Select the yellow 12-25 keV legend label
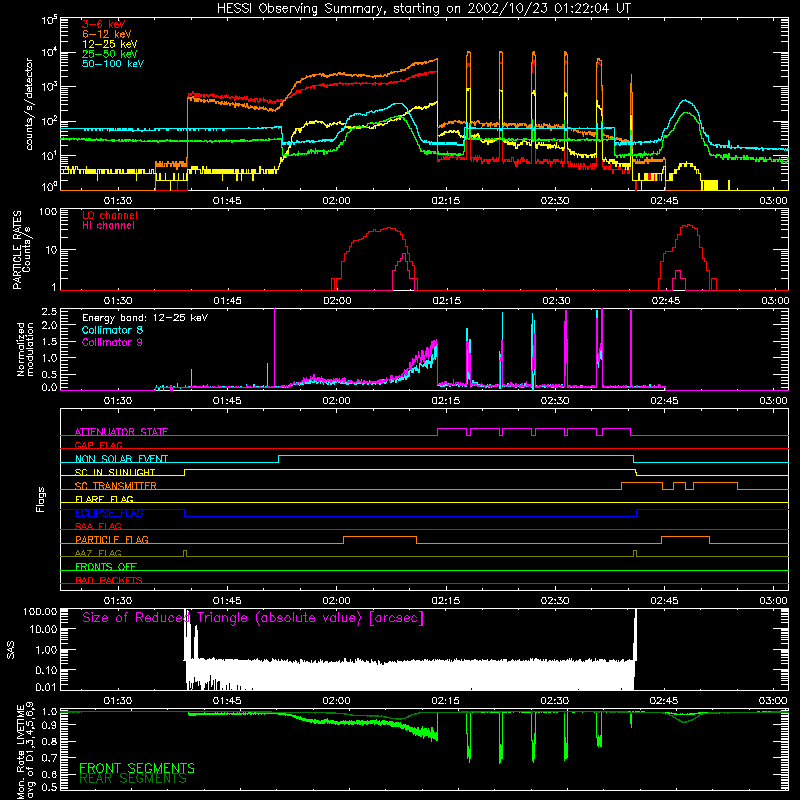This screenshot has height=800, width=800. 110,44
